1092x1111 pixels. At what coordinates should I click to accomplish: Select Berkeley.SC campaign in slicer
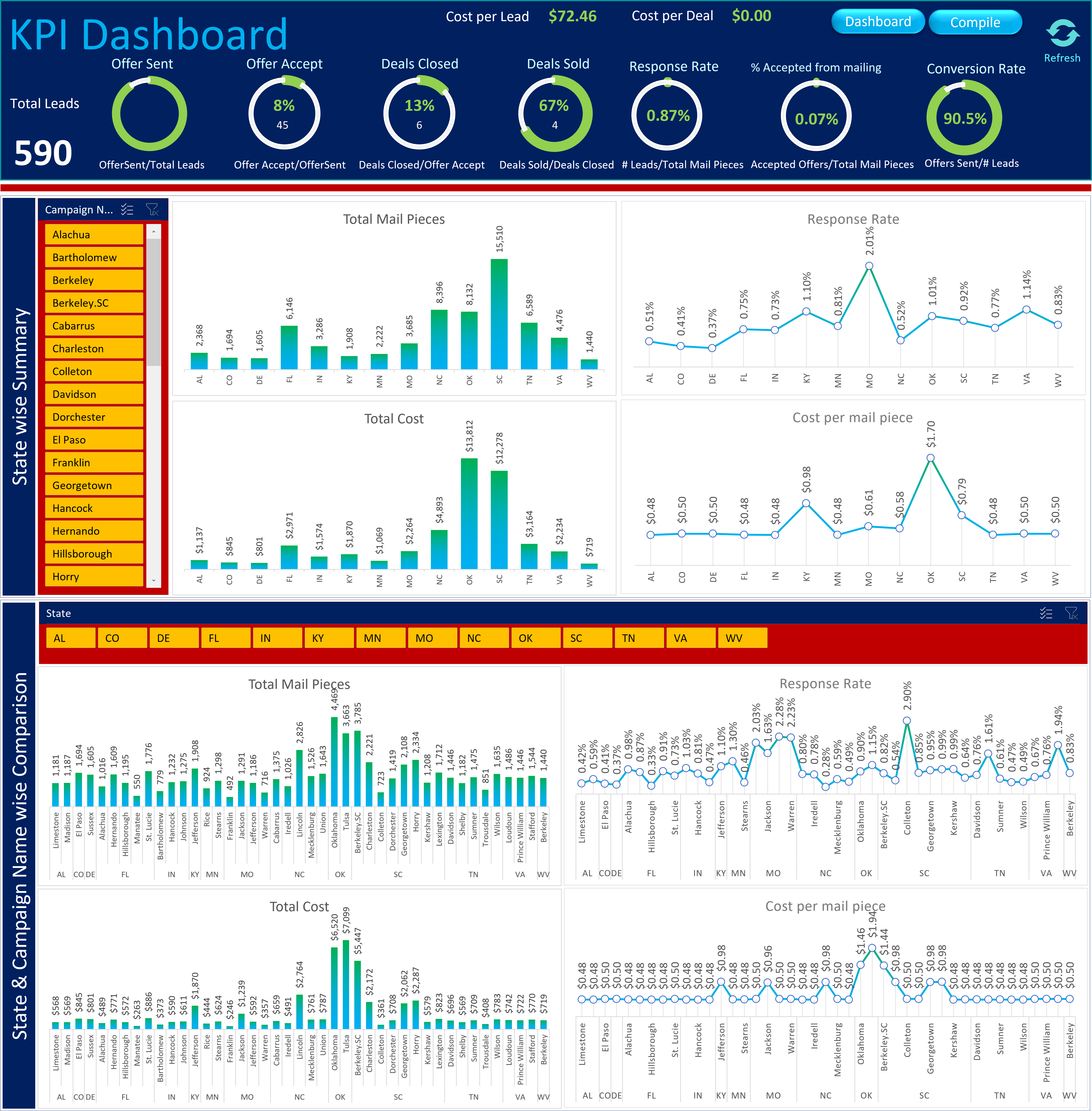[94, 303]
